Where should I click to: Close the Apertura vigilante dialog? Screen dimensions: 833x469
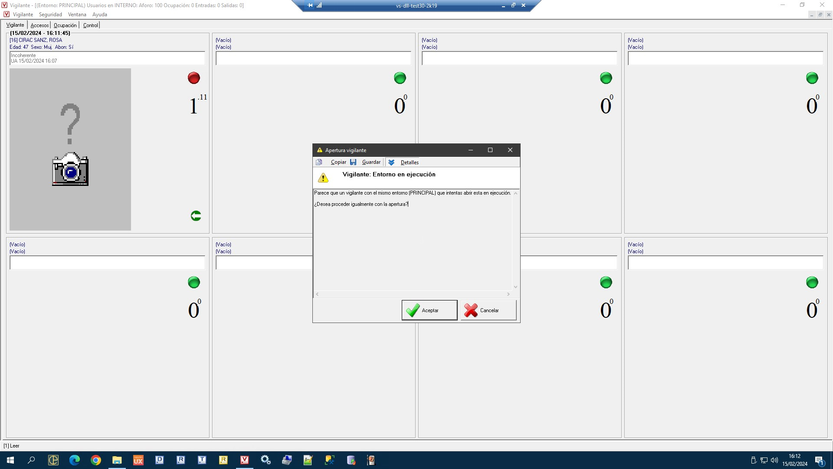click(510, 150)
